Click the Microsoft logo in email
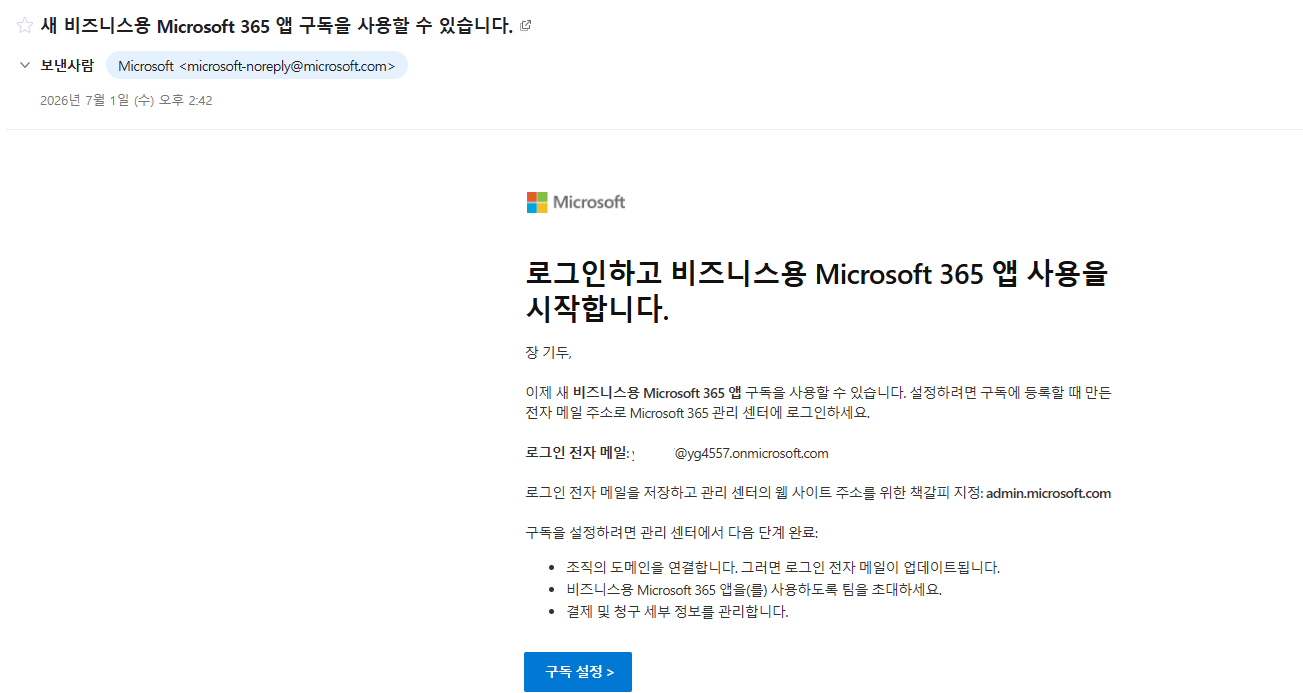1303x693 pixels. tap(576, 202)
